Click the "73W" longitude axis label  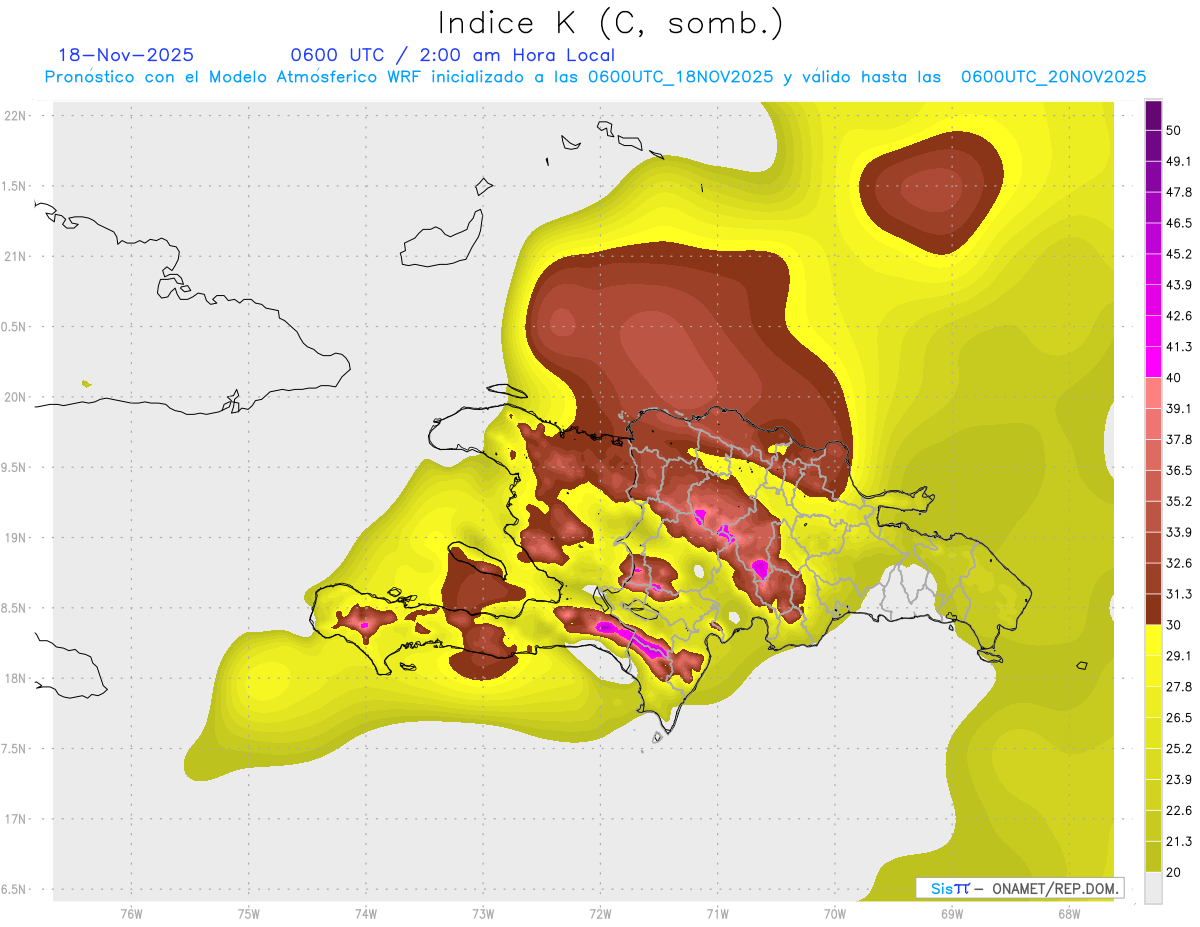point(483,914)
